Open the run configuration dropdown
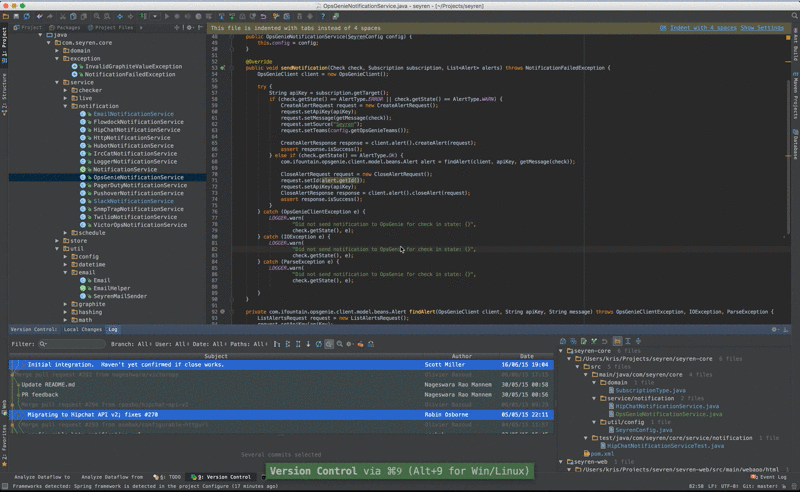 (155, 16)
